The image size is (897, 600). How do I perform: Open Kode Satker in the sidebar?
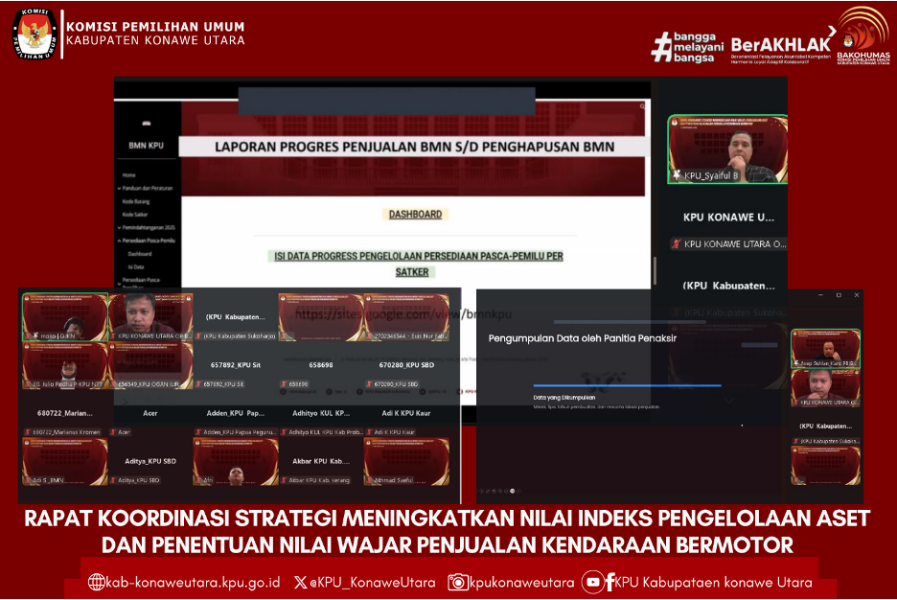[135, 214]
